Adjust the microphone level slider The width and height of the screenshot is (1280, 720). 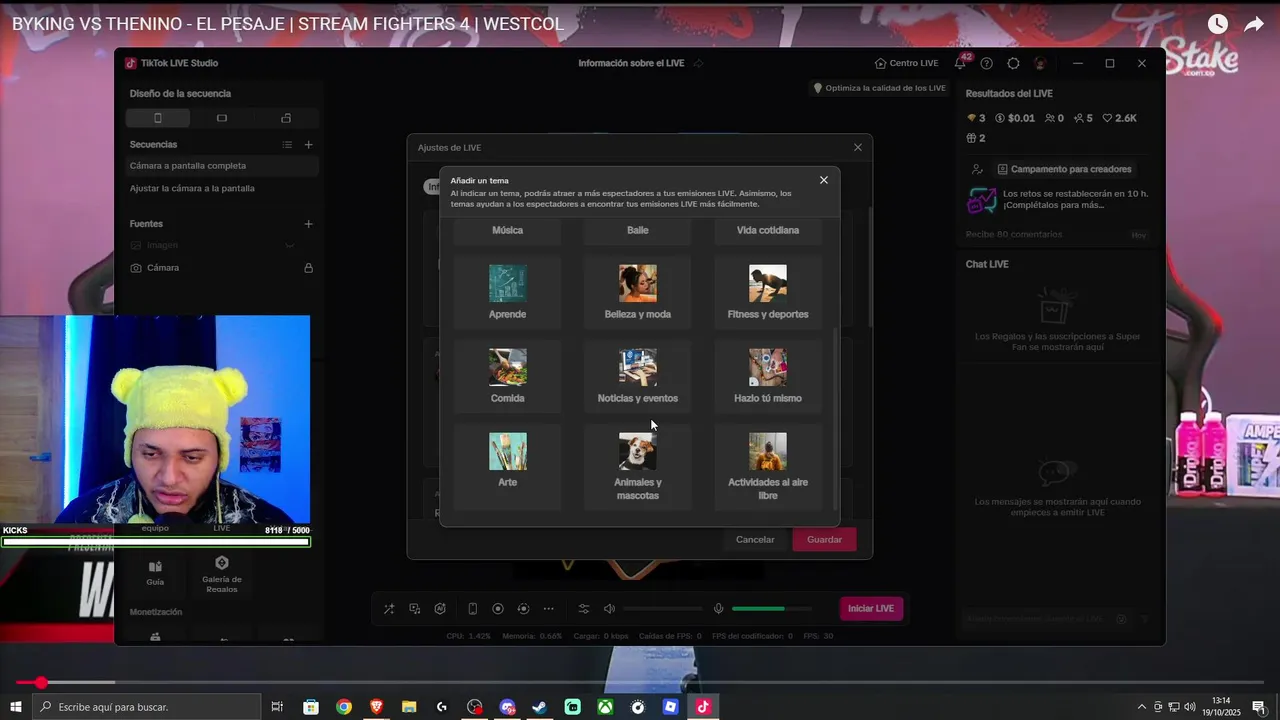point(772,609)
